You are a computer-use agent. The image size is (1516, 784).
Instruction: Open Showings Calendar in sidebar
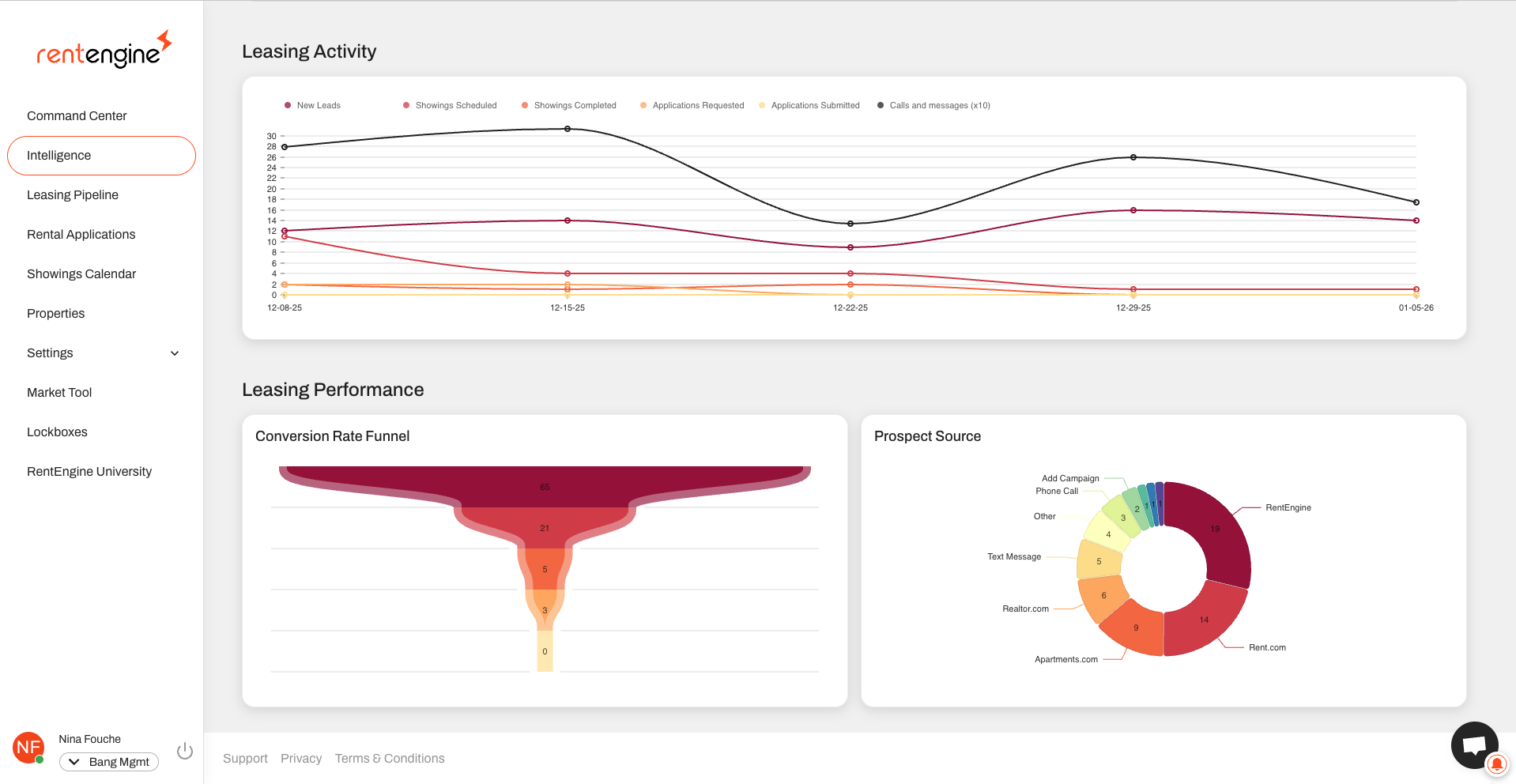[81, 274]
